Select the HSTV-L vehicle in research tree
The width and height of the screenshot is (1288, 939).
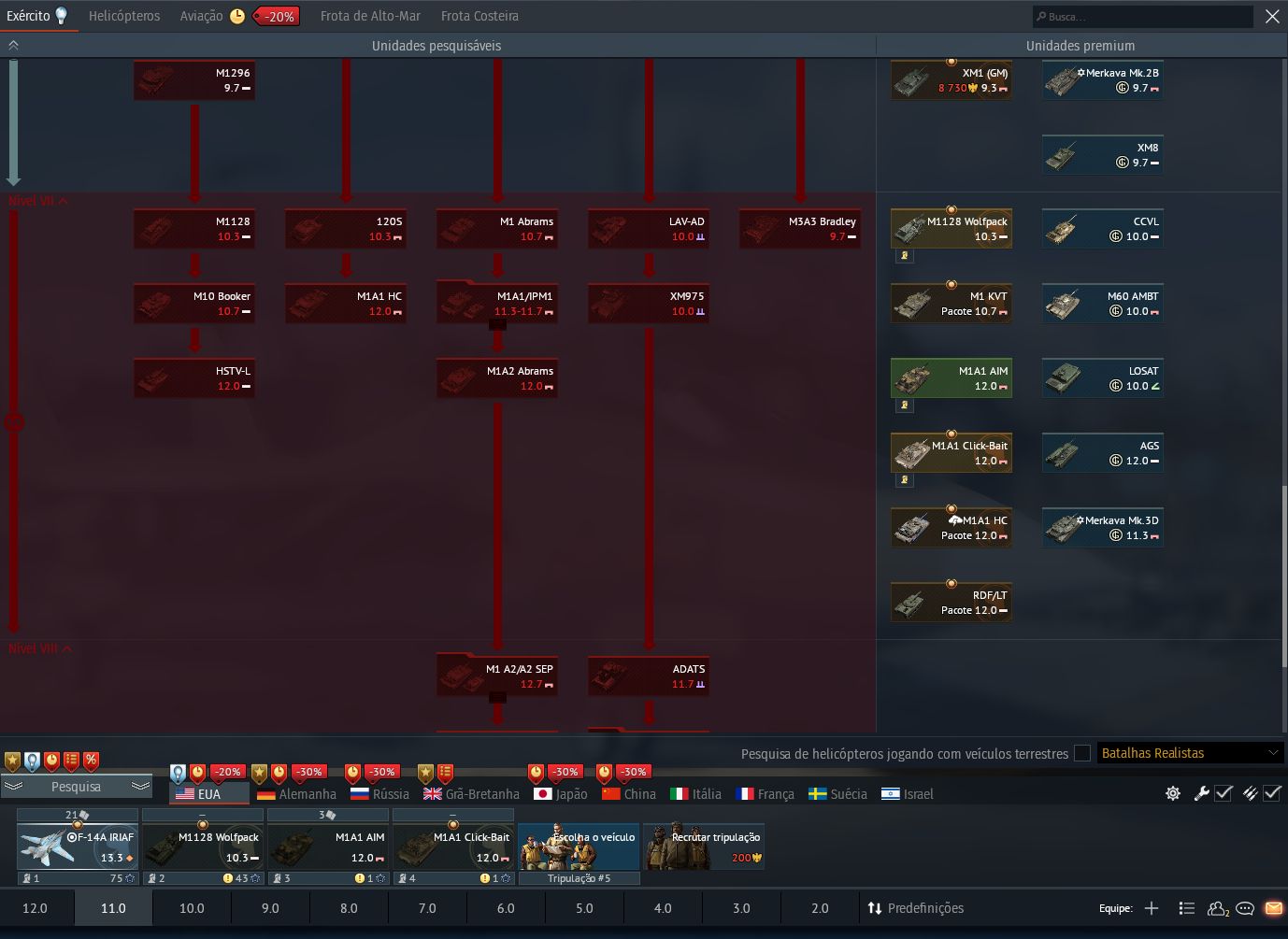coord(194,378)
